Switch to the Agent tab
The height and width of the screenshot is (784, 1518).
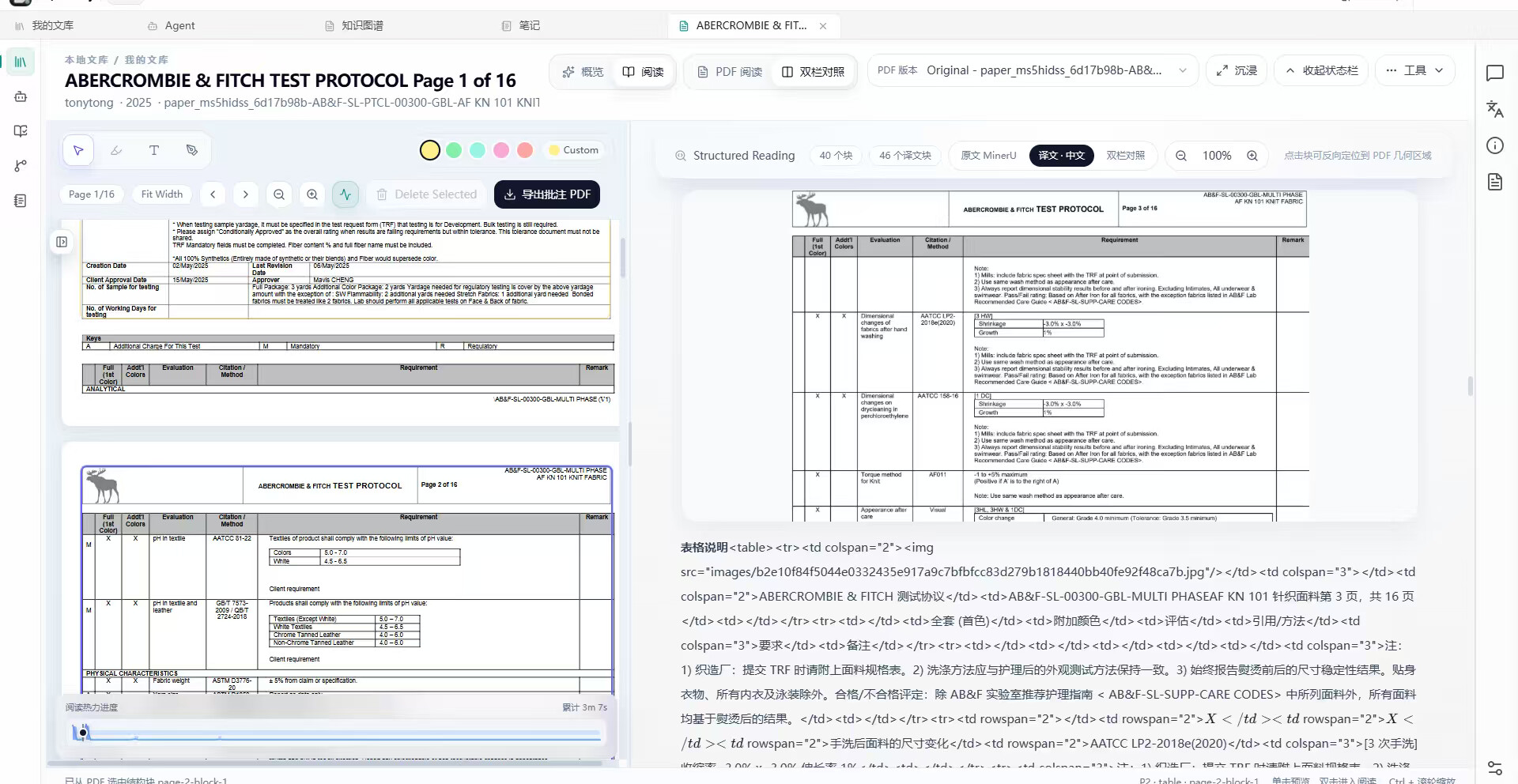[x=172, y=26]
